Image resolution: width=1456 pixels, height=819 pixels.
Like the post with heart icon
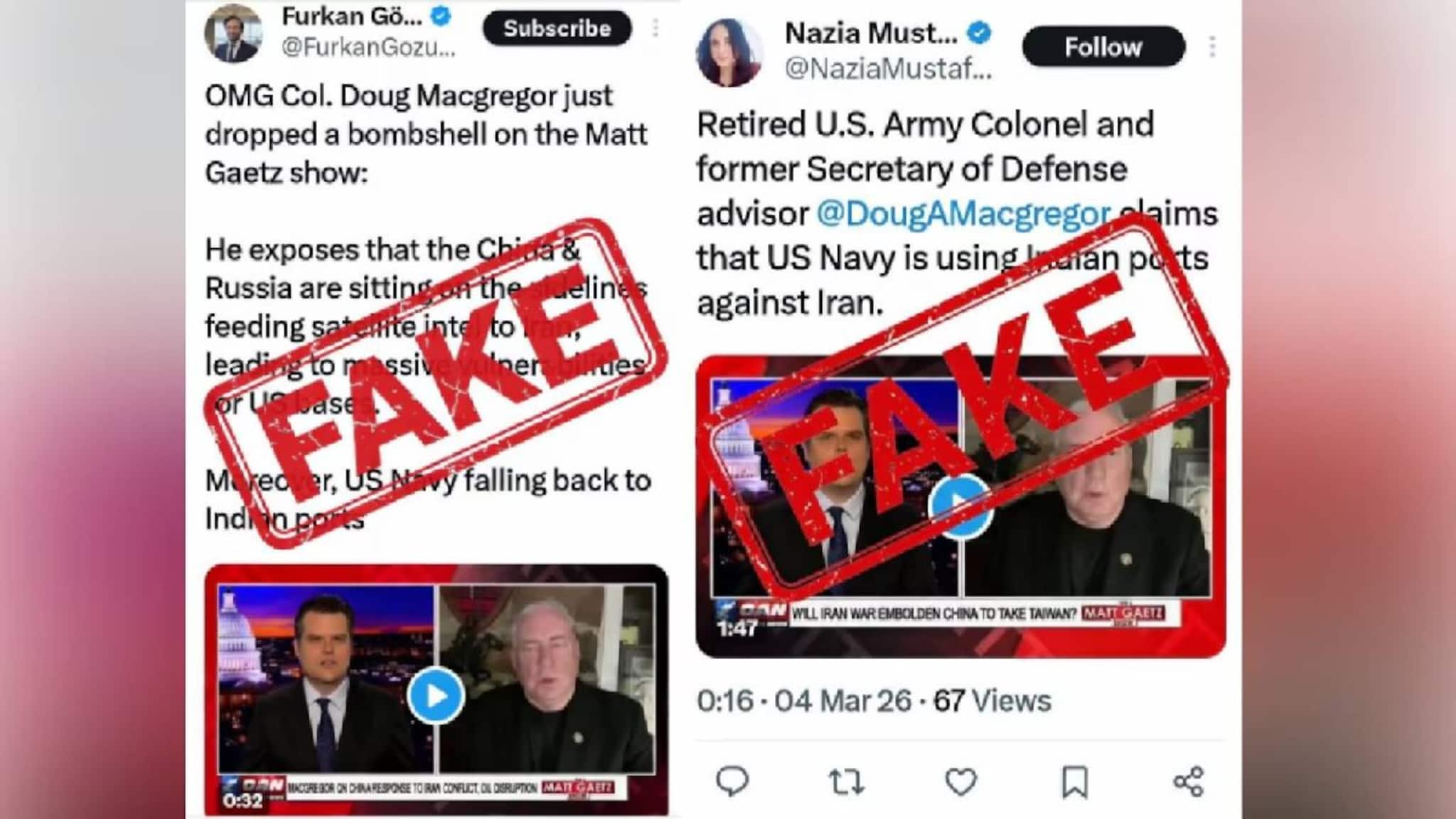click(x=960, y=782)
